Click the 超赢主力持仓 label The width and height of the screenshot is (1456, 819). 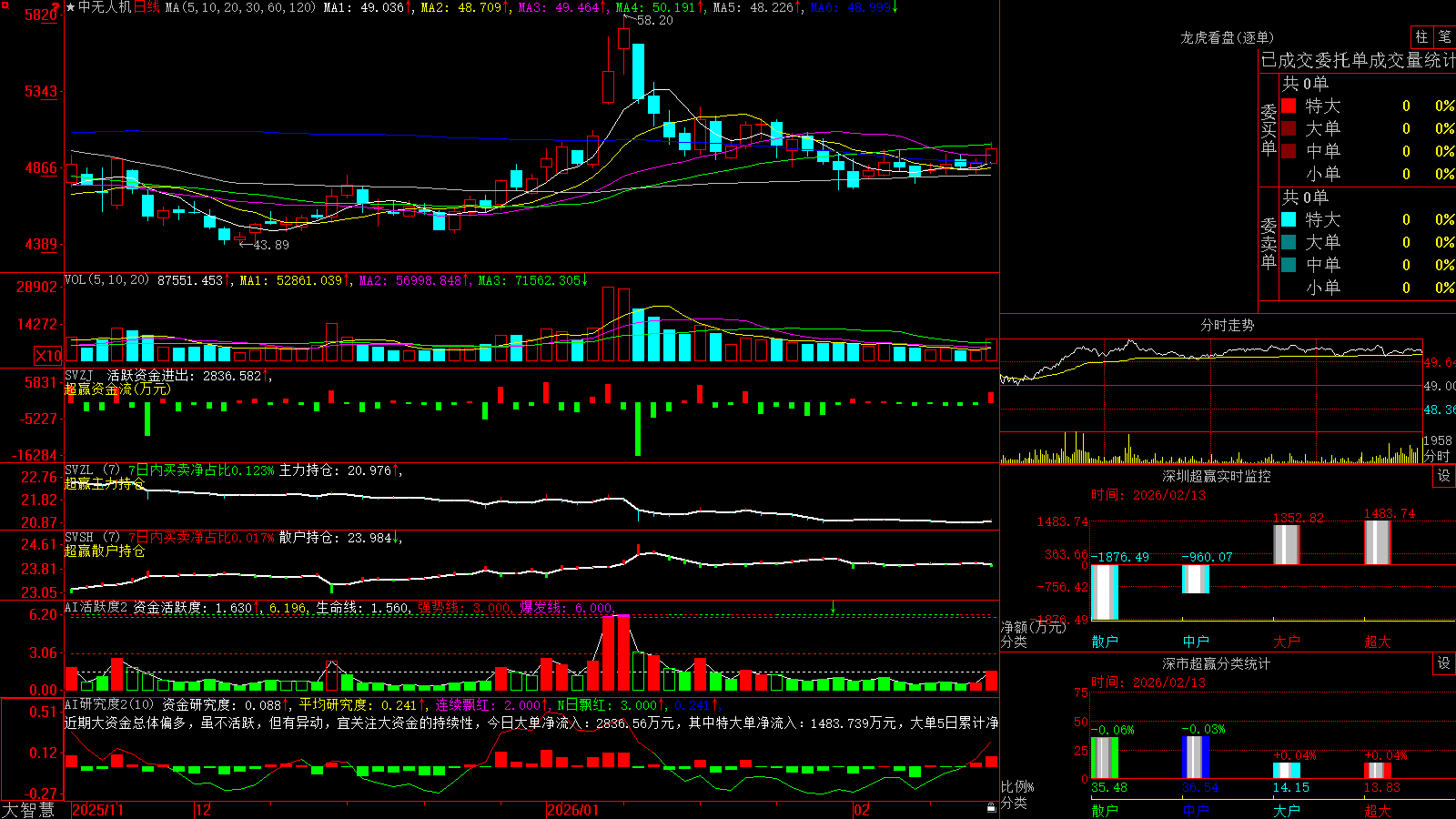point(105,484)
